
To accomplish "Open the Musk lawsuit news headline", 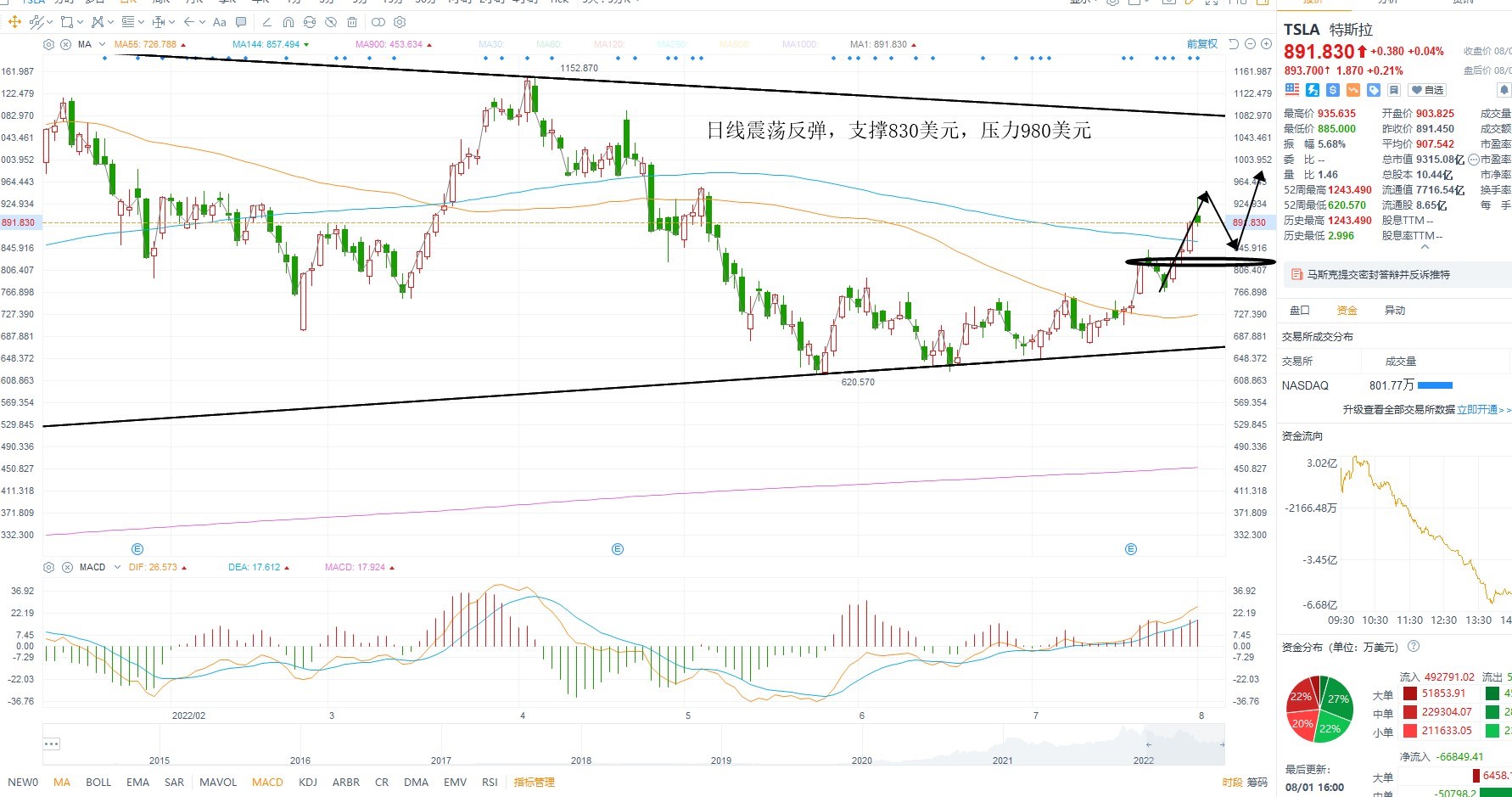I will 1378,275.
